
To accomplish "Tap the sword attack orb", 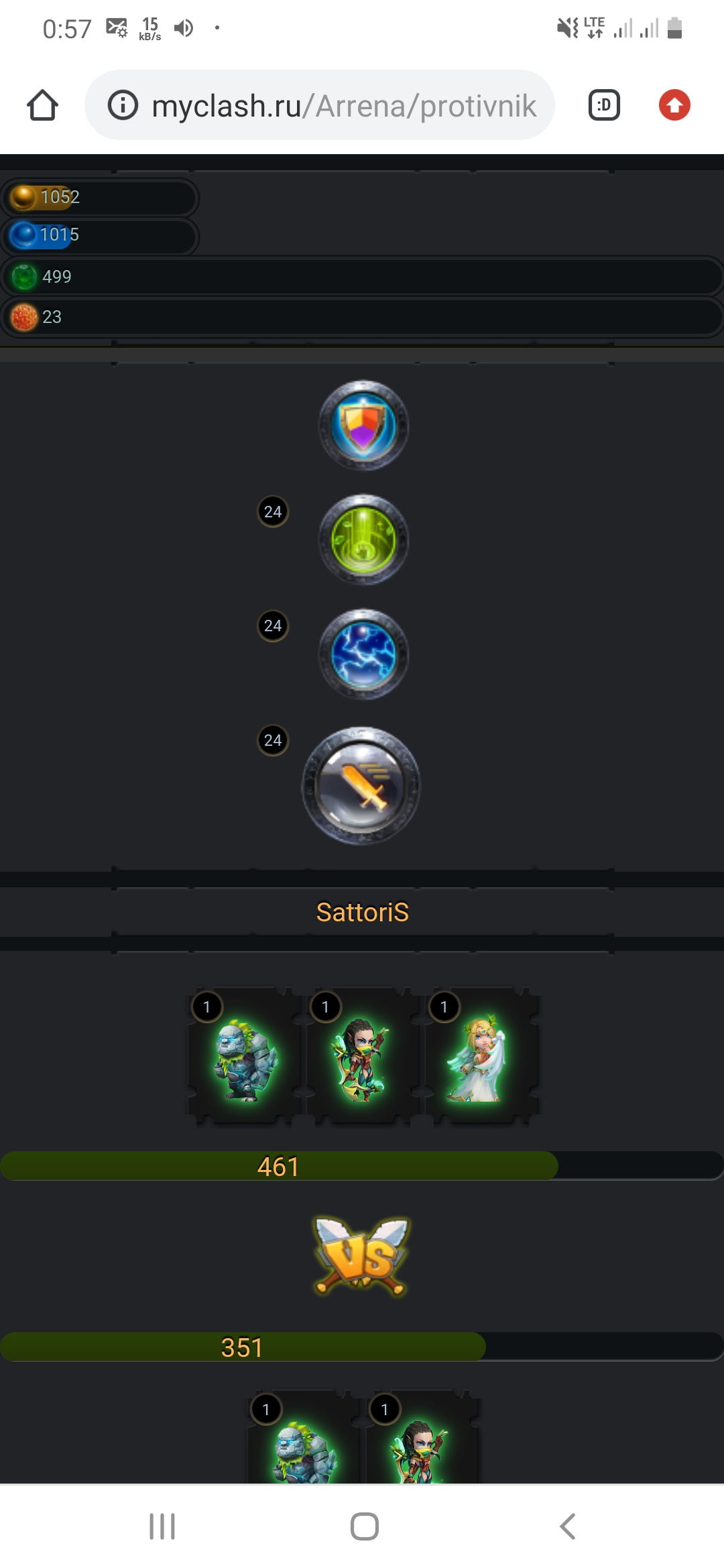I will pos(361,785).
